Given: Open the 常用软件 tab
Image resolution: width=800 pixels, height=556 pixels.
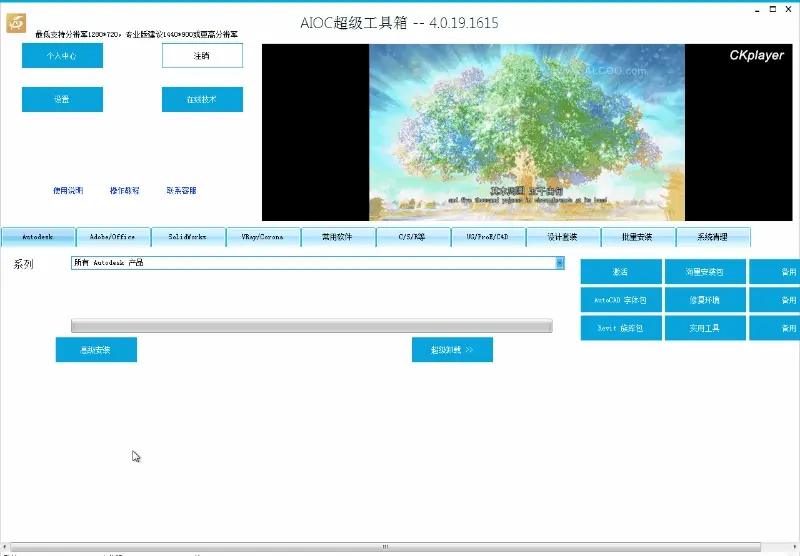Looking at the screenshot, I should click(x=338, y=237).
